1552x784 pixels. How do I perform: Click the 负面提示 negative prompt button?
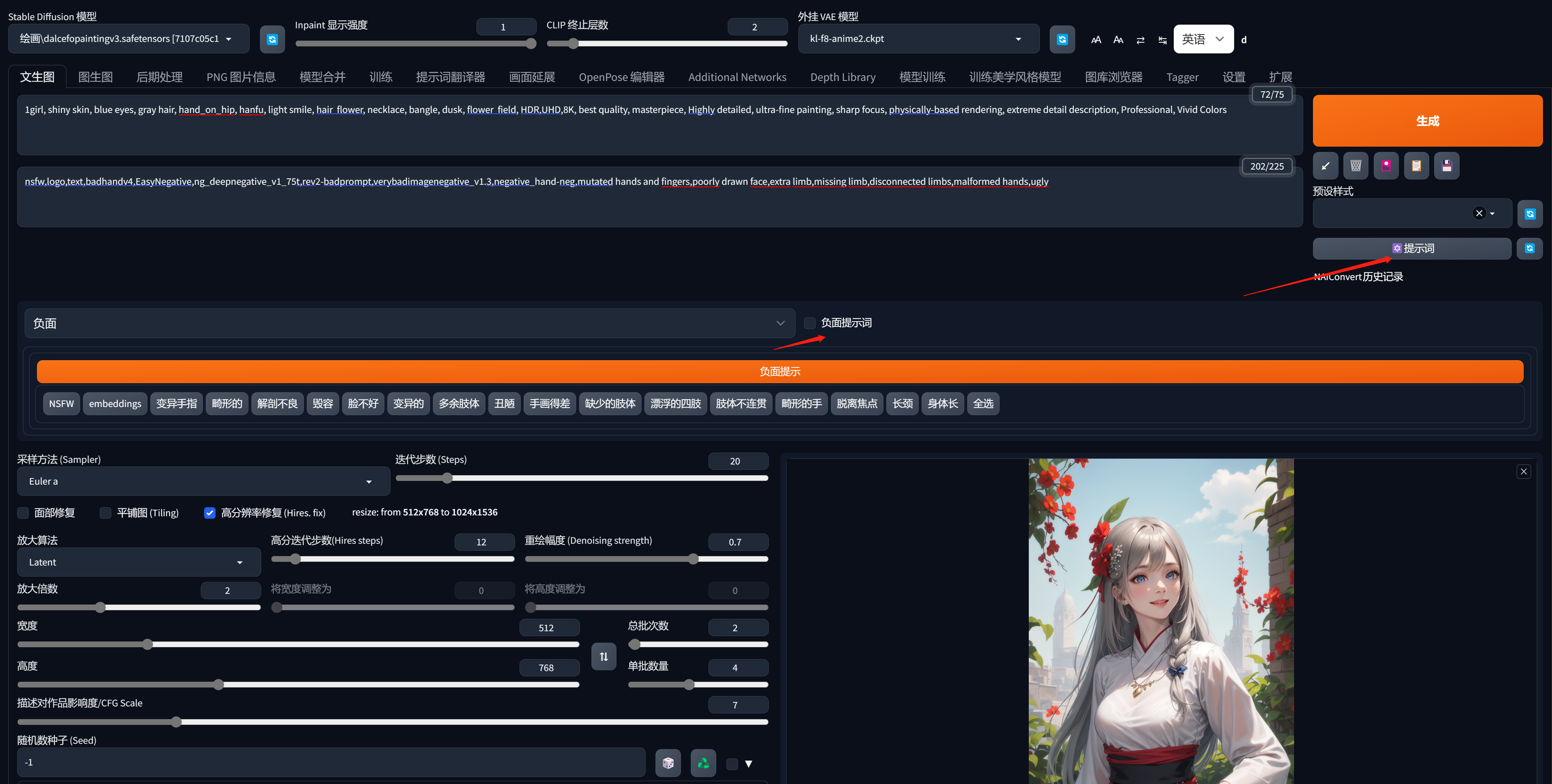coord(779,371)
